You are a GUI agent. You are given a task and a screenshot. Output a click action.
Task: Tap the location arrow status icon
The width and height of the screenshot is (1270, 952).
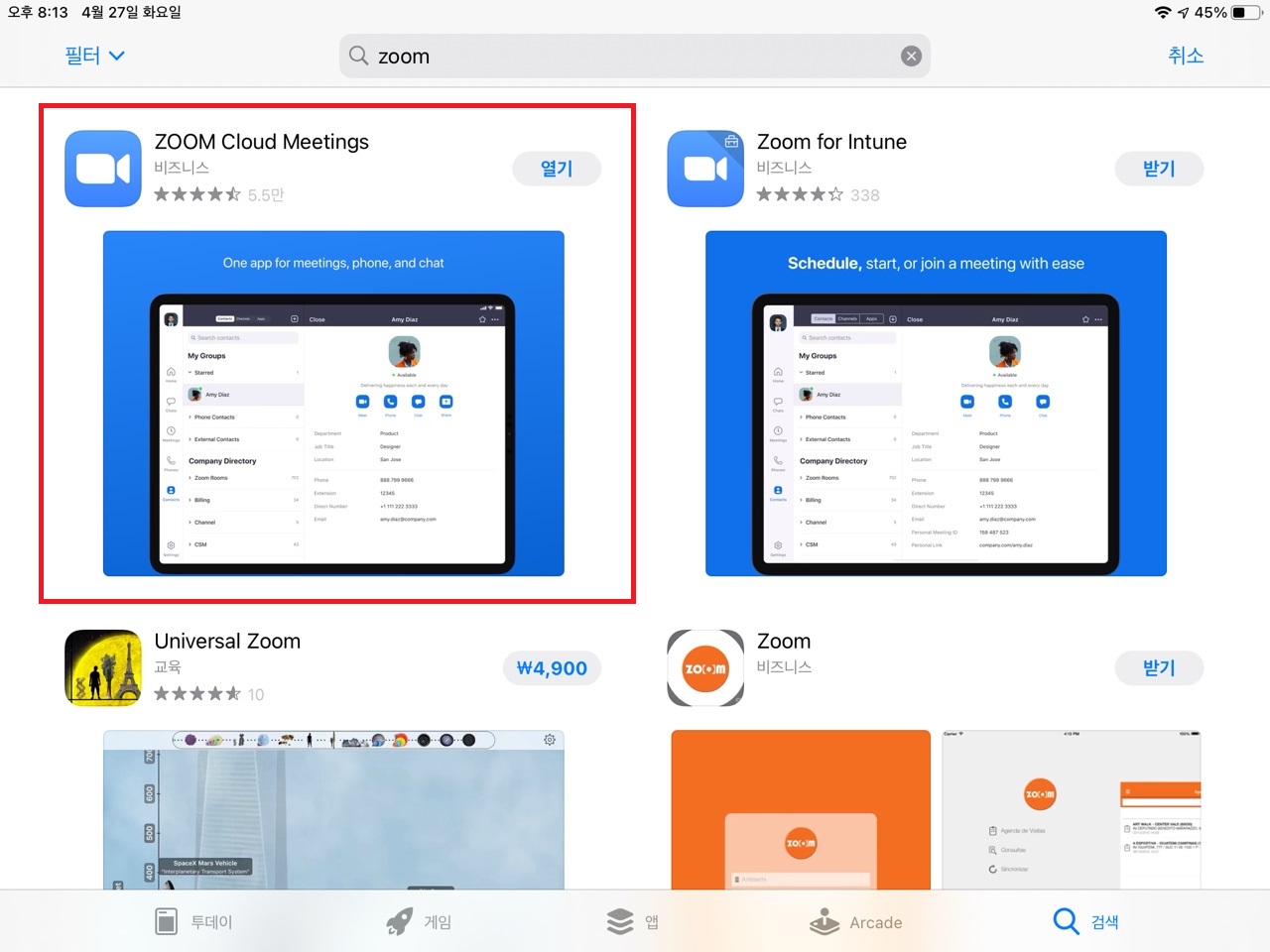tap(1183, 12)
